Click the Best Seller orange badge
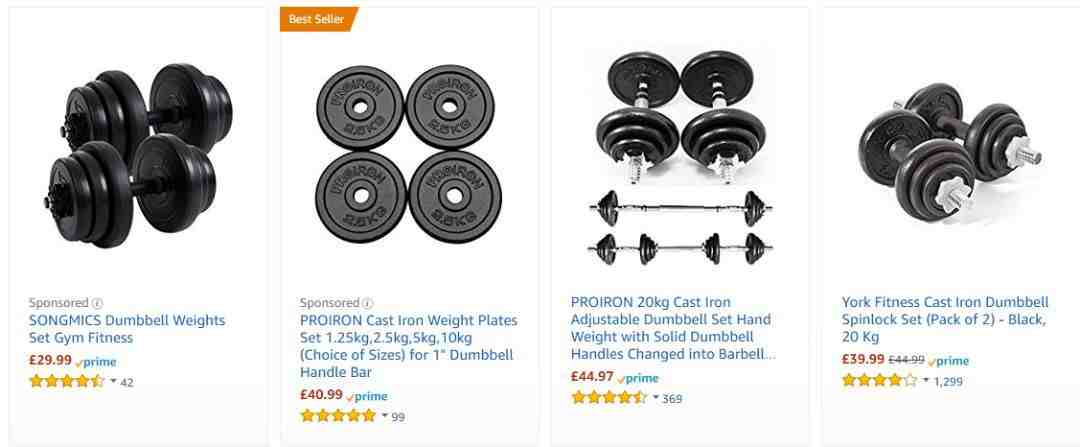The height and width of the screenshot is (447, 1080). click(x=319, y=19)
